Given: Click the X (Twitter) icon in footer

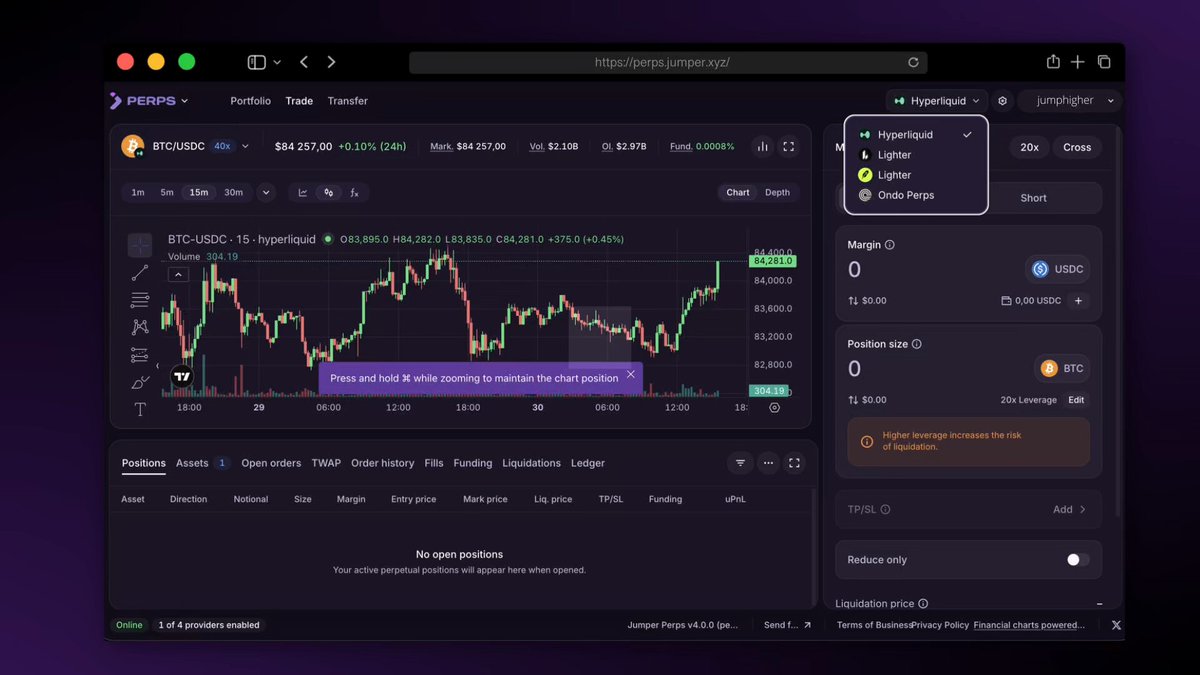Looking at the screenshot, I should (1116, 625).
